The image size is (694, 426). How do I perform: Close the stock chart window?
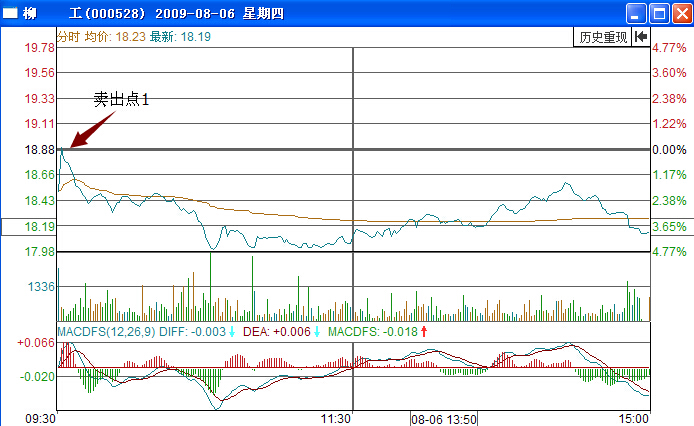coord(680,13)
